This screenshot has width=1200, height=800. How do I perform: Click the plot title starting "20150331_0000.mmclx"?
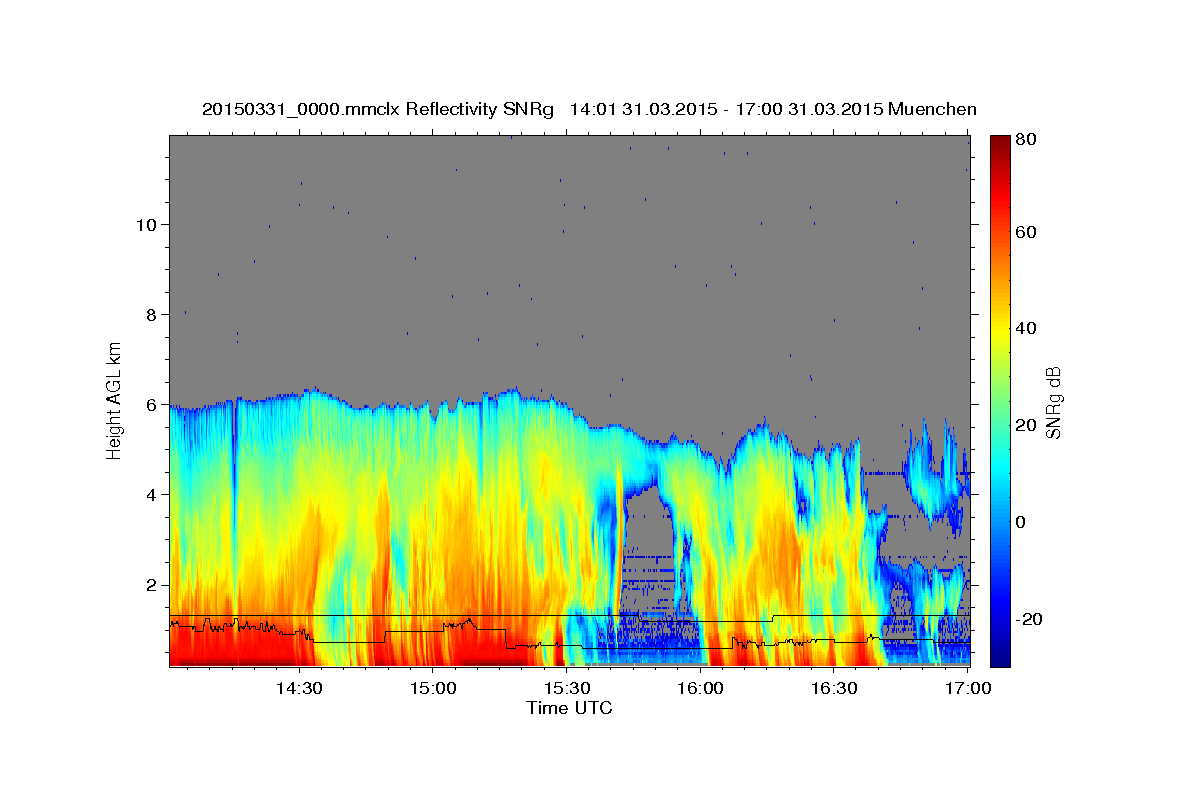pos(589,109)
